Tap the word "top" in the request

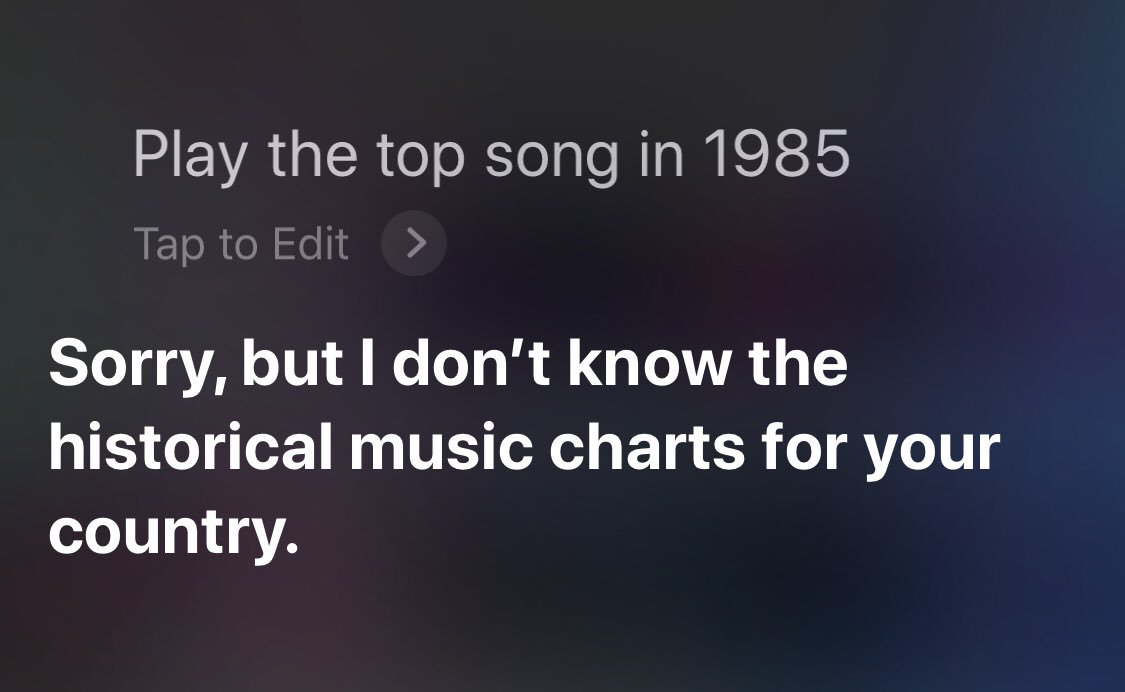coord(419,158)
